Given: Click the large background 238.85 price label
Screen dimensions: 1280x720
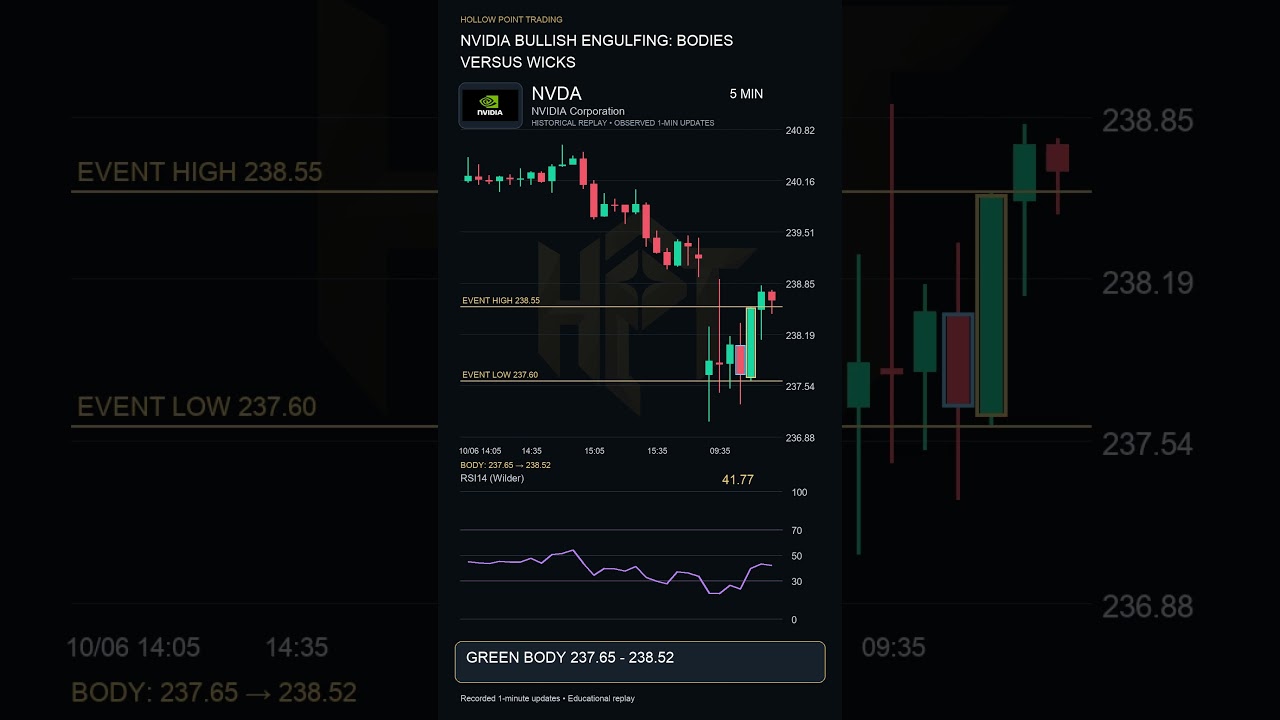Looking at the screenshot, I should (1148, 121).
